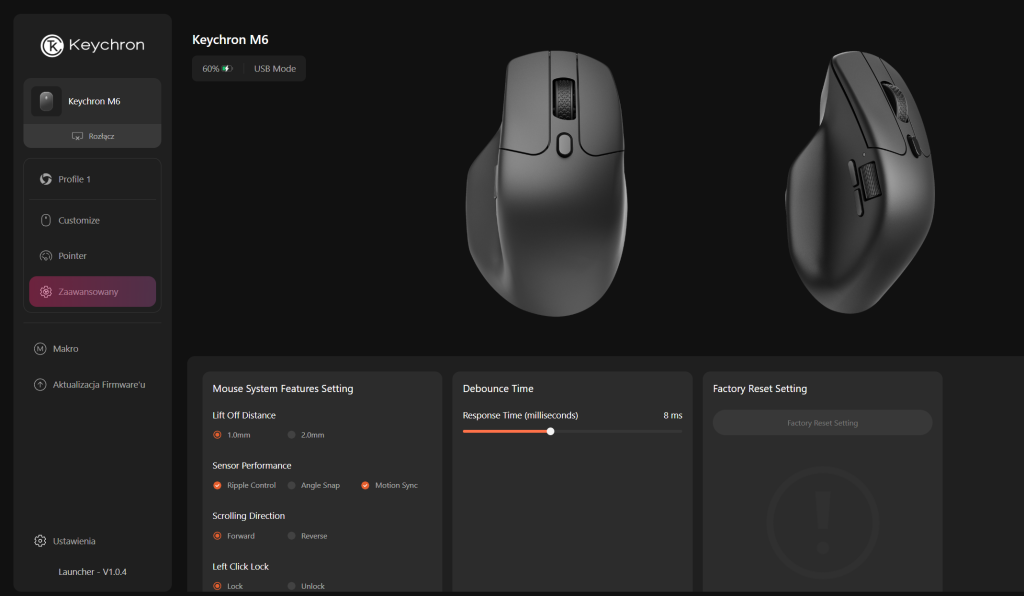1024x596 pixels.
Task: Click the Keychron logo icon
Action: tap(52, 46)
